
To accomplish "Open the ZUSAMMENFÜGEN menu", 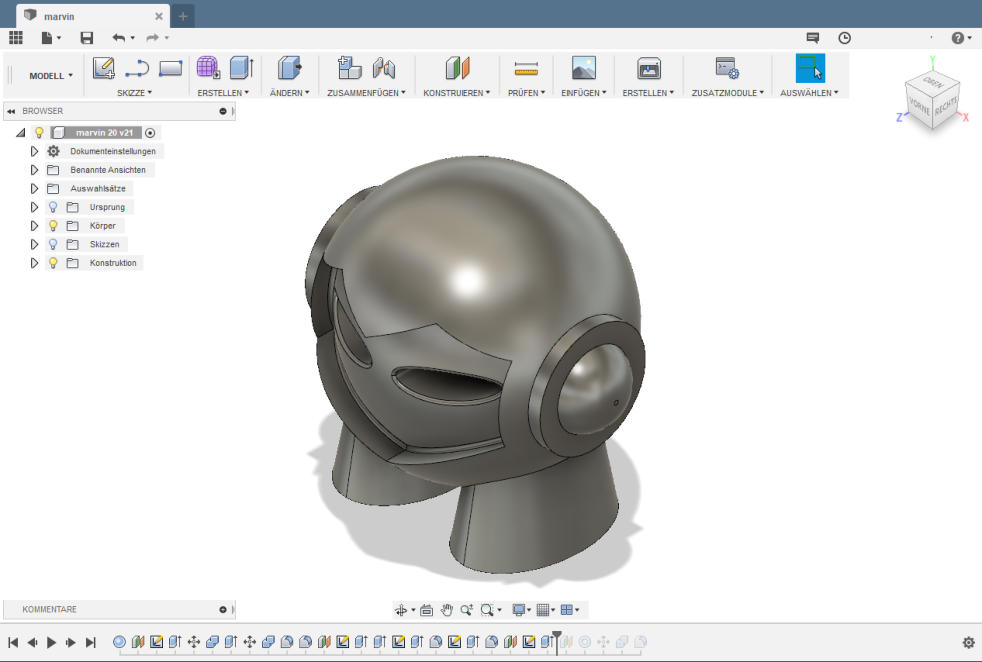I will pos(366,93).
